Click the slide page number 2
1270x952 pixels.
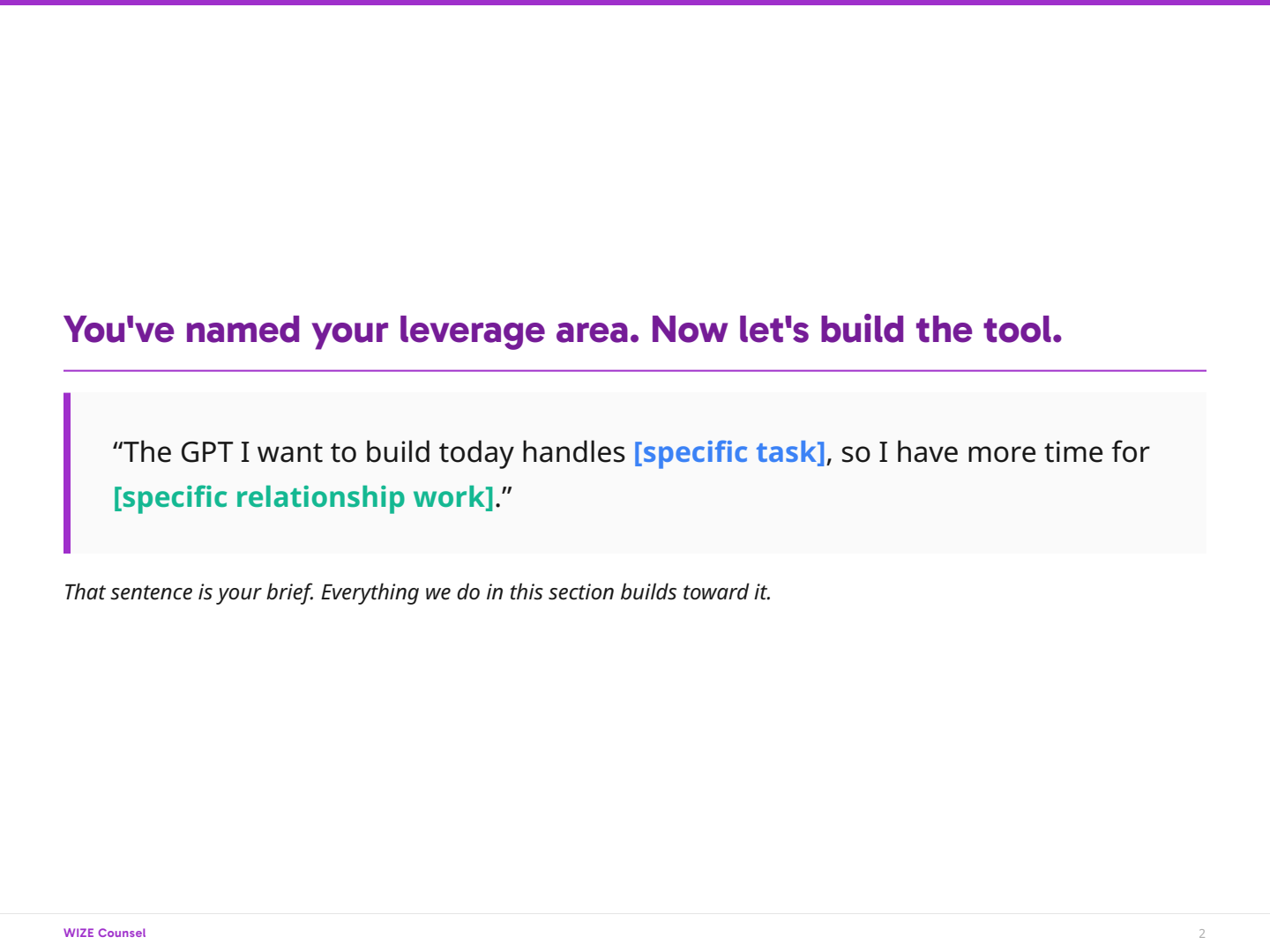1201,933
